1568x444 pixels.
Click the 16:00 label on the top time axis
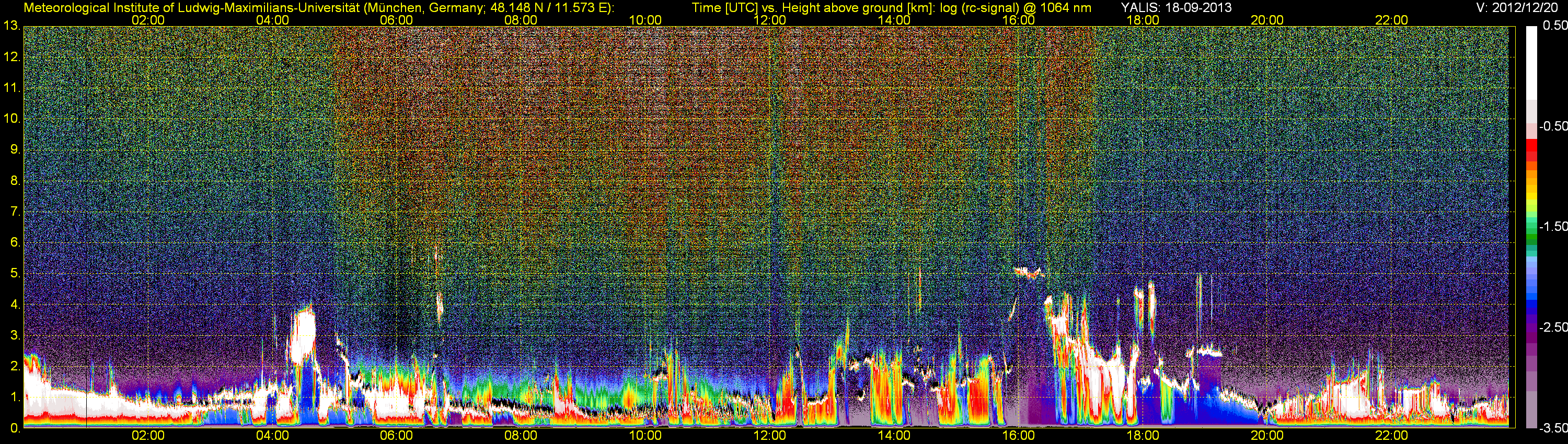point(1018,20)
